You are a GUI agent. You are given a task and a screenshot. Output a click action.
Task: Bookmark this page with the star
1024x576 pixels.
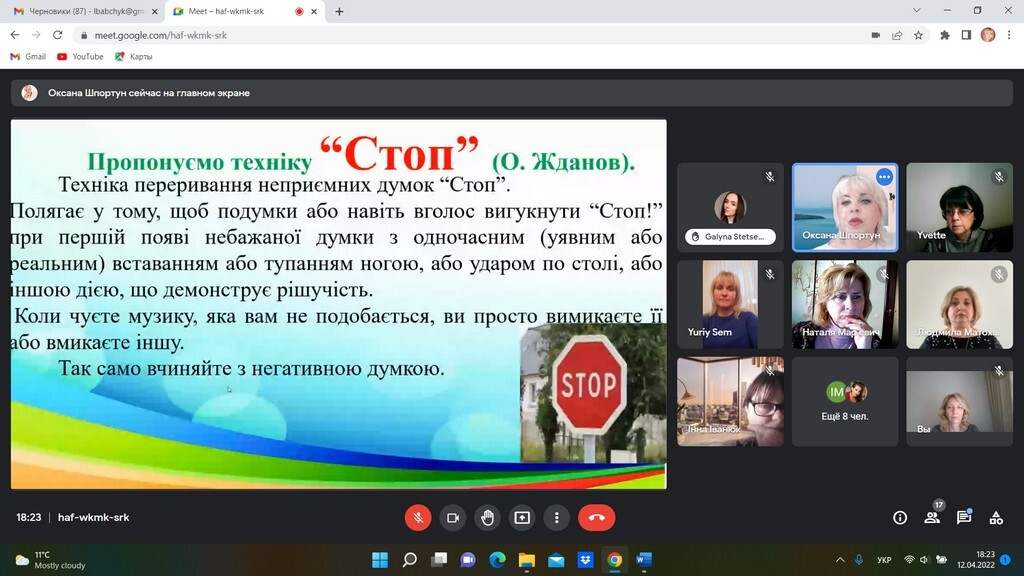pyautogui.click(x=918, y=35)
